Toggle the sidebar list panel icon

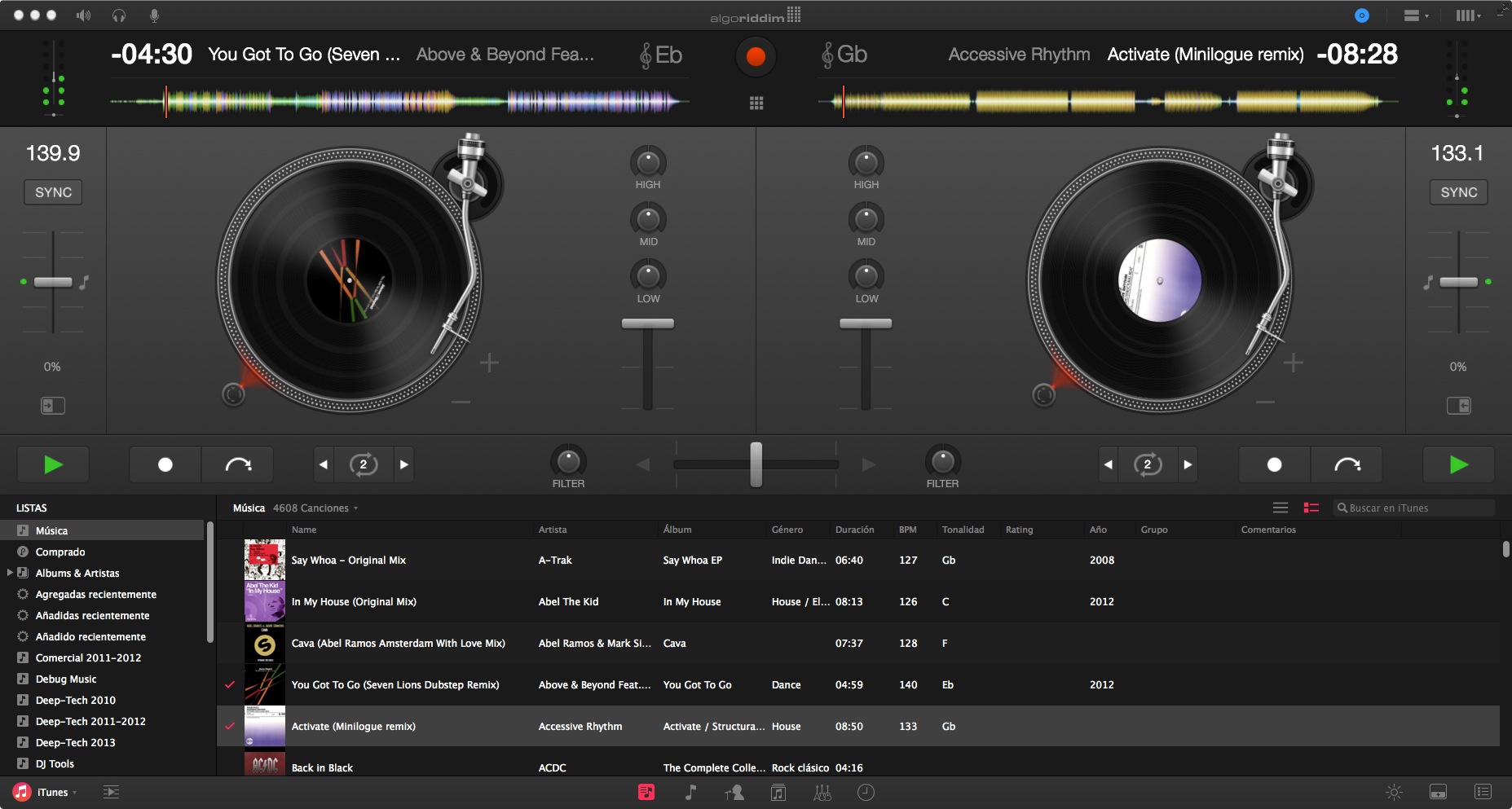[x=111, y=792]
